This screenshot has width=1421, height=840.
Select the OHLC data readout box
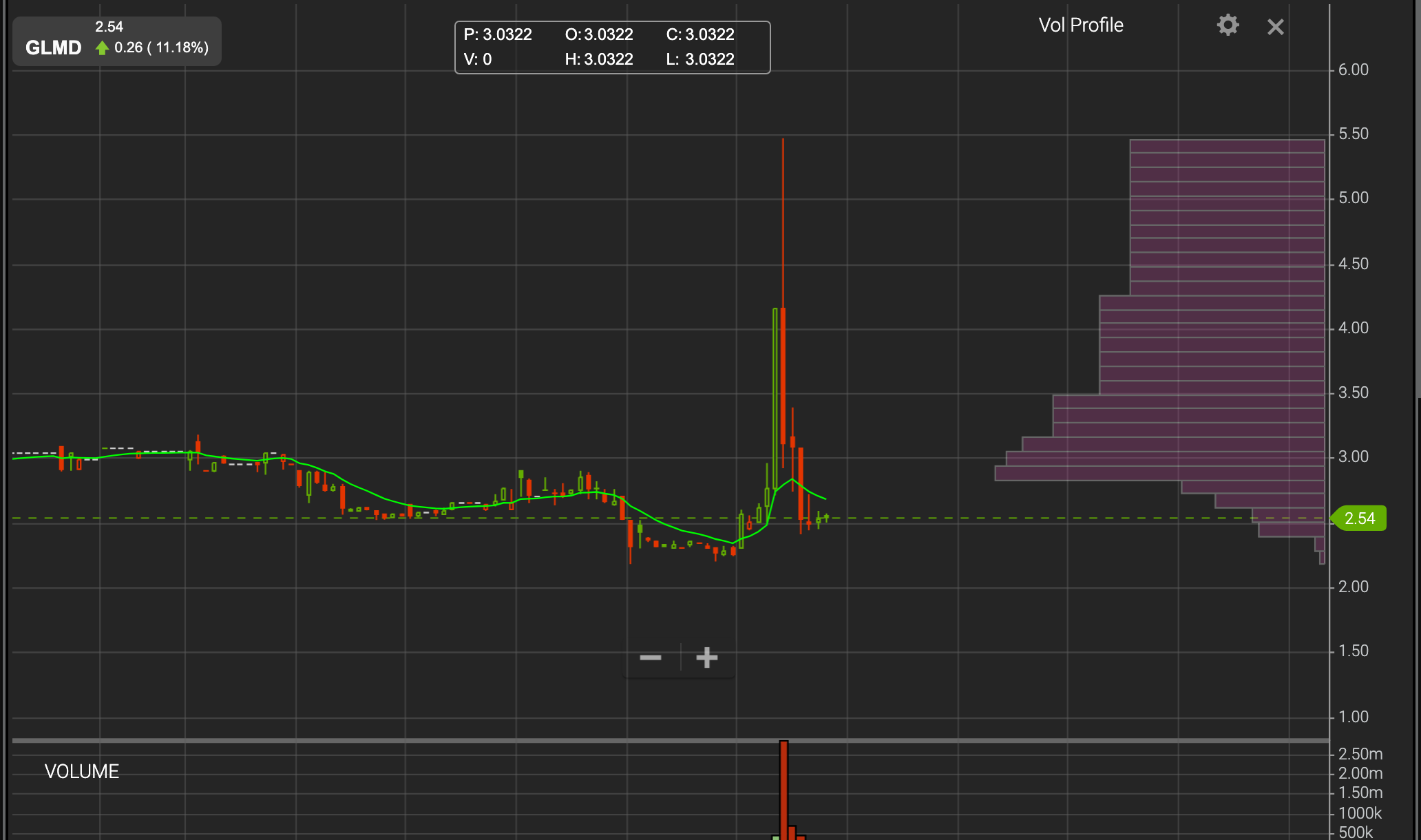pos(612,47)
